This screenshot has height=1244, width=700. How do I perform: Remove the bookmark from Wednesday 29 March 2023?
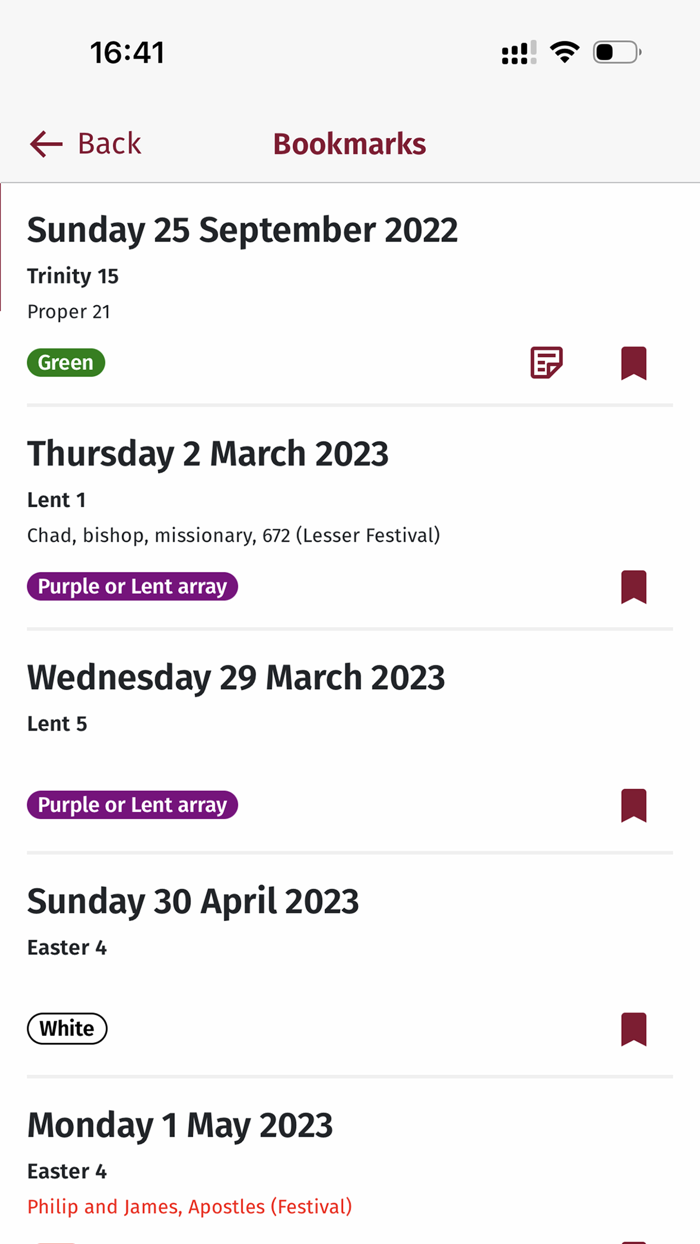click(x=634, y=805)
